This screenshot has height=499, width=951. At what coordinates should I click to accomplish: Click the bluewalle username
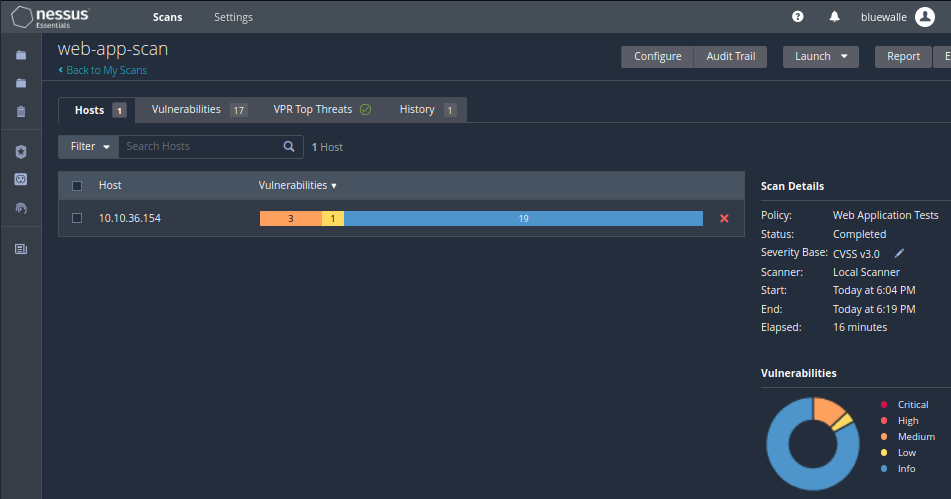(884, 17)
